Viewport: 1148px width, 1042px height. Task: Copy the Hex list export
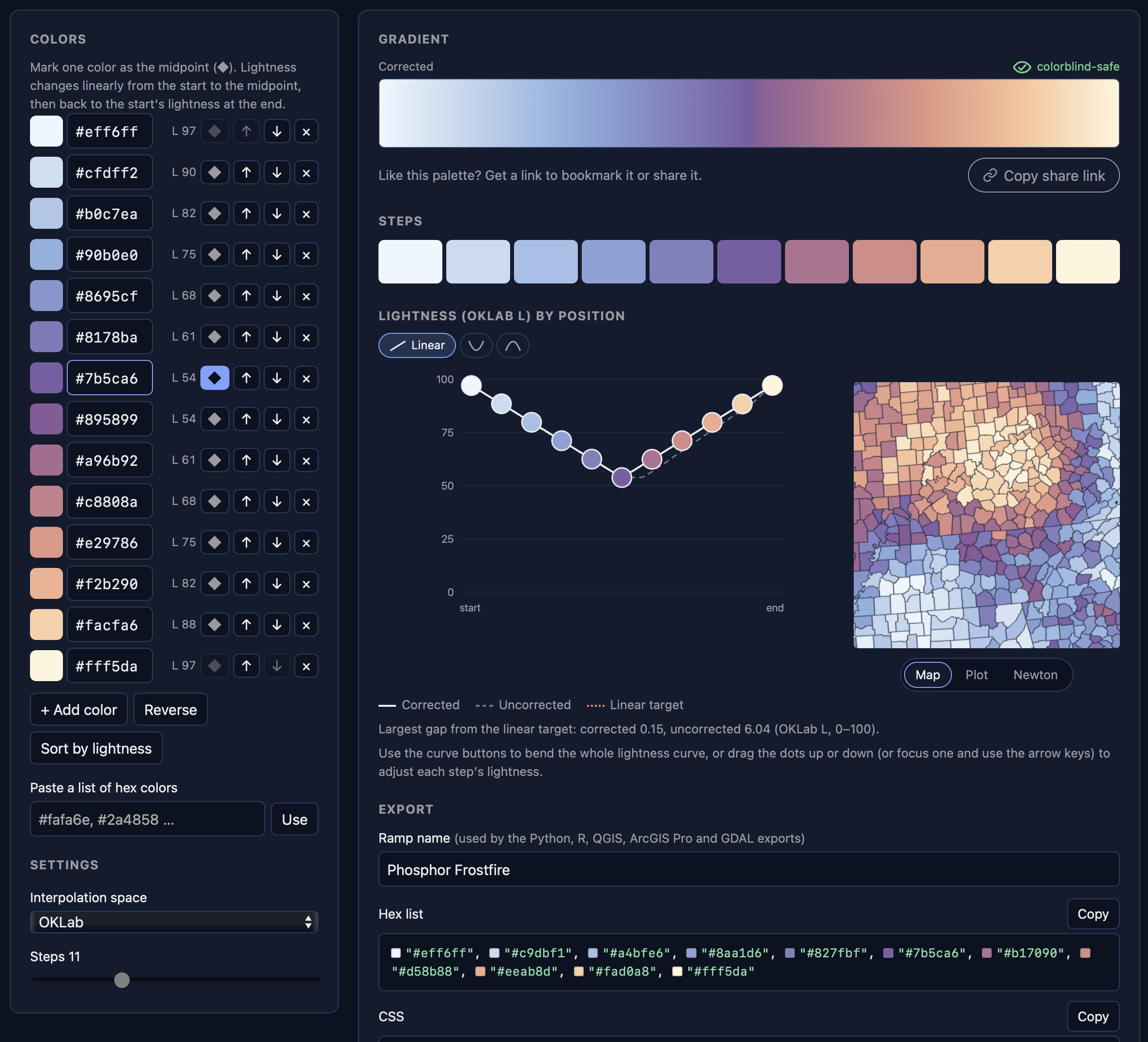pos(1093,914)
